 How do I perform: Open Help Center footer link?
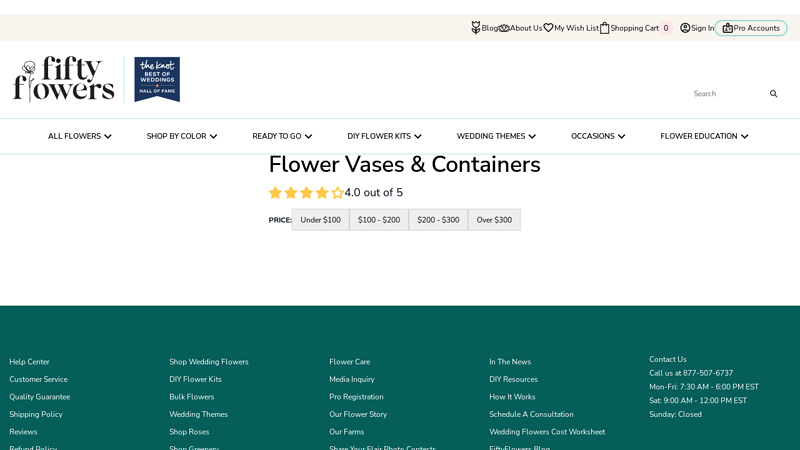click(x=29, y=362)
